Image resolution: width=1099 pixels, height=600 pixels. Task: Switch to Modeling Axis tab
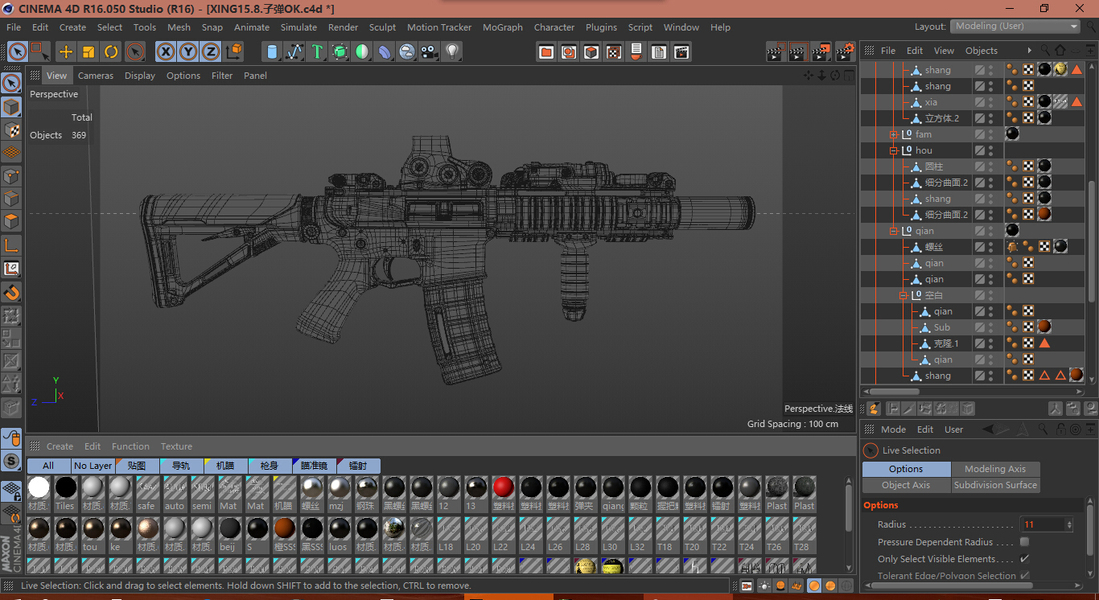coord(995,469)
